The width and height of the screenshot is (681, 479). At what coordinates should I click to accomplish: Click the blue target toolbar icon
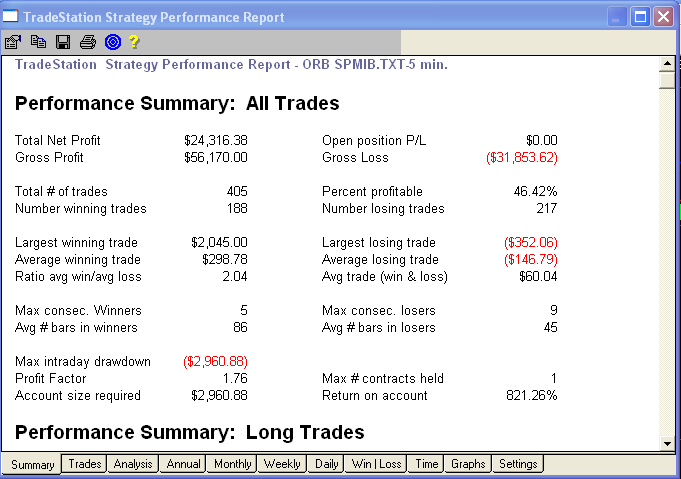coord(113,42)
